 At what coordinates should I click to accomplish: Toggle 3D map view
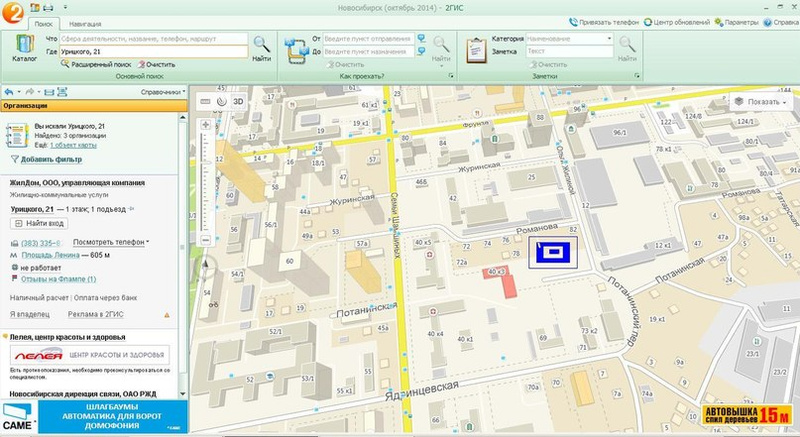pyautogui.click(x=238, y=101)
